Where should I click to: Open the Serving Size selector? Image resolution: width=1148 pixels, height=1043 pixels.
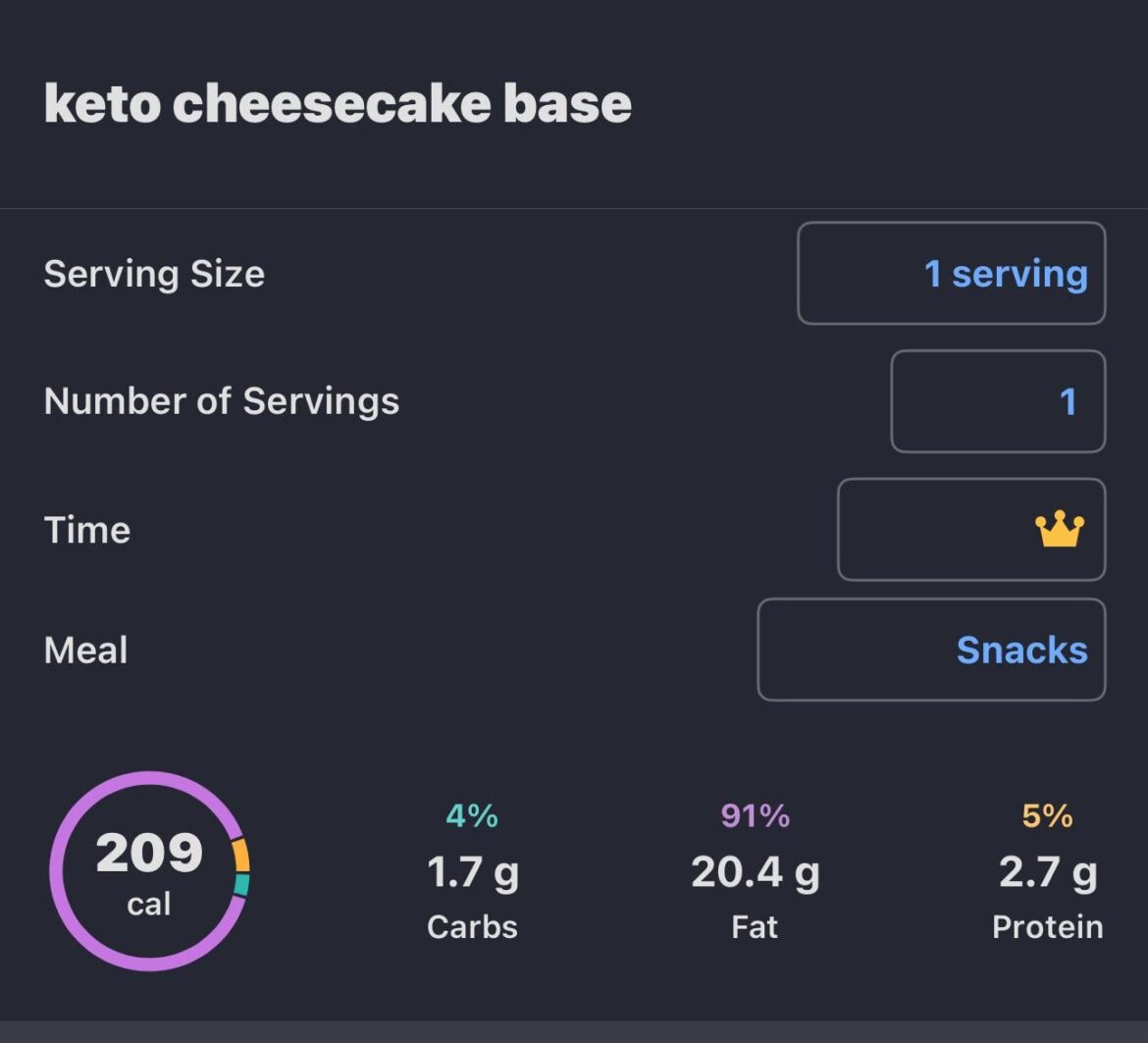point(951,274)
